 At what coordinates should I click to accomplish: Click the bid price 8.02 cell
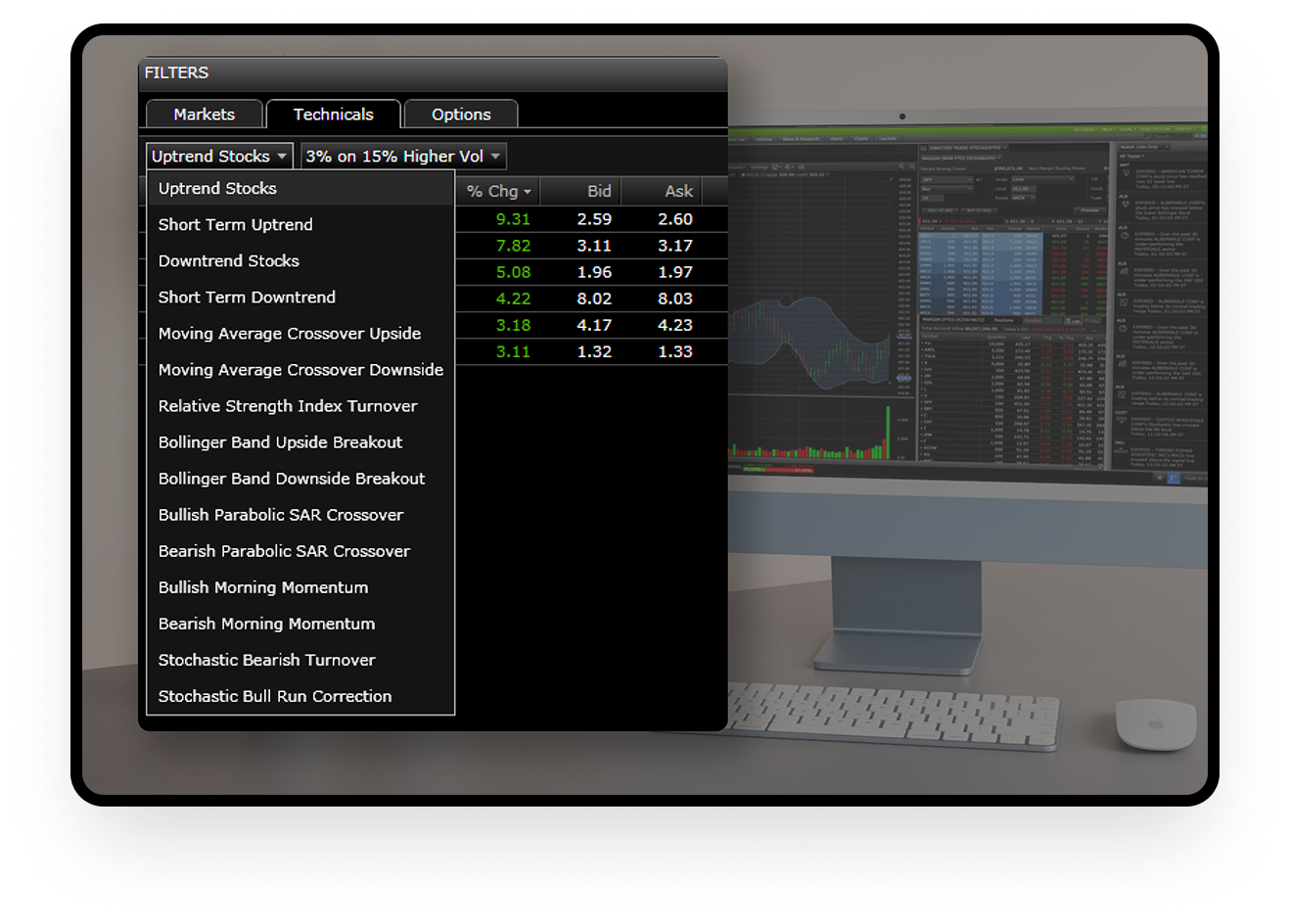(594, 299)
